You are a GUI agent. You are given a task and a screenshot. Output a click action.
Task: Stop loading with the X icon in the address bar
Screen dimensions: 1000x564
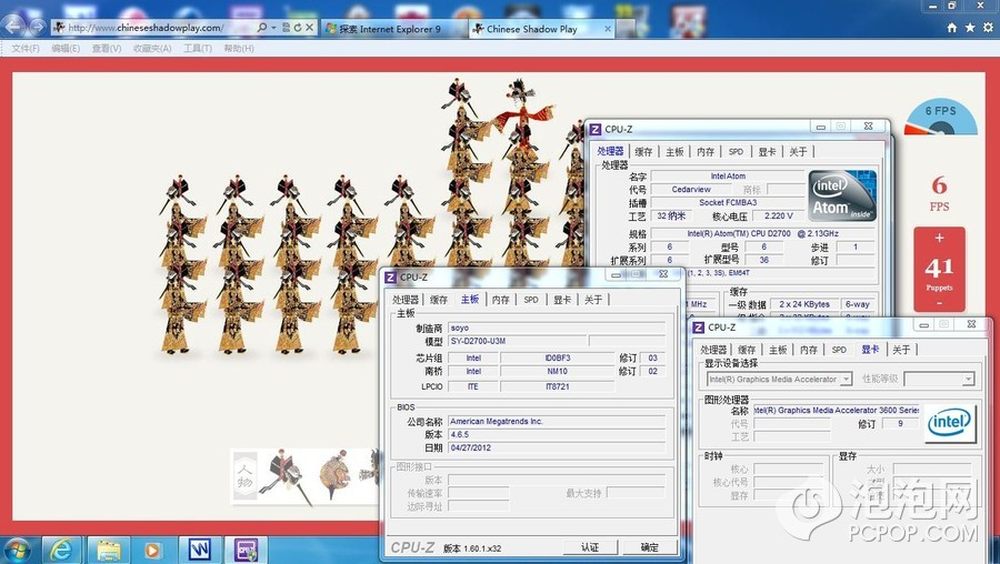[x=309, y=27]
